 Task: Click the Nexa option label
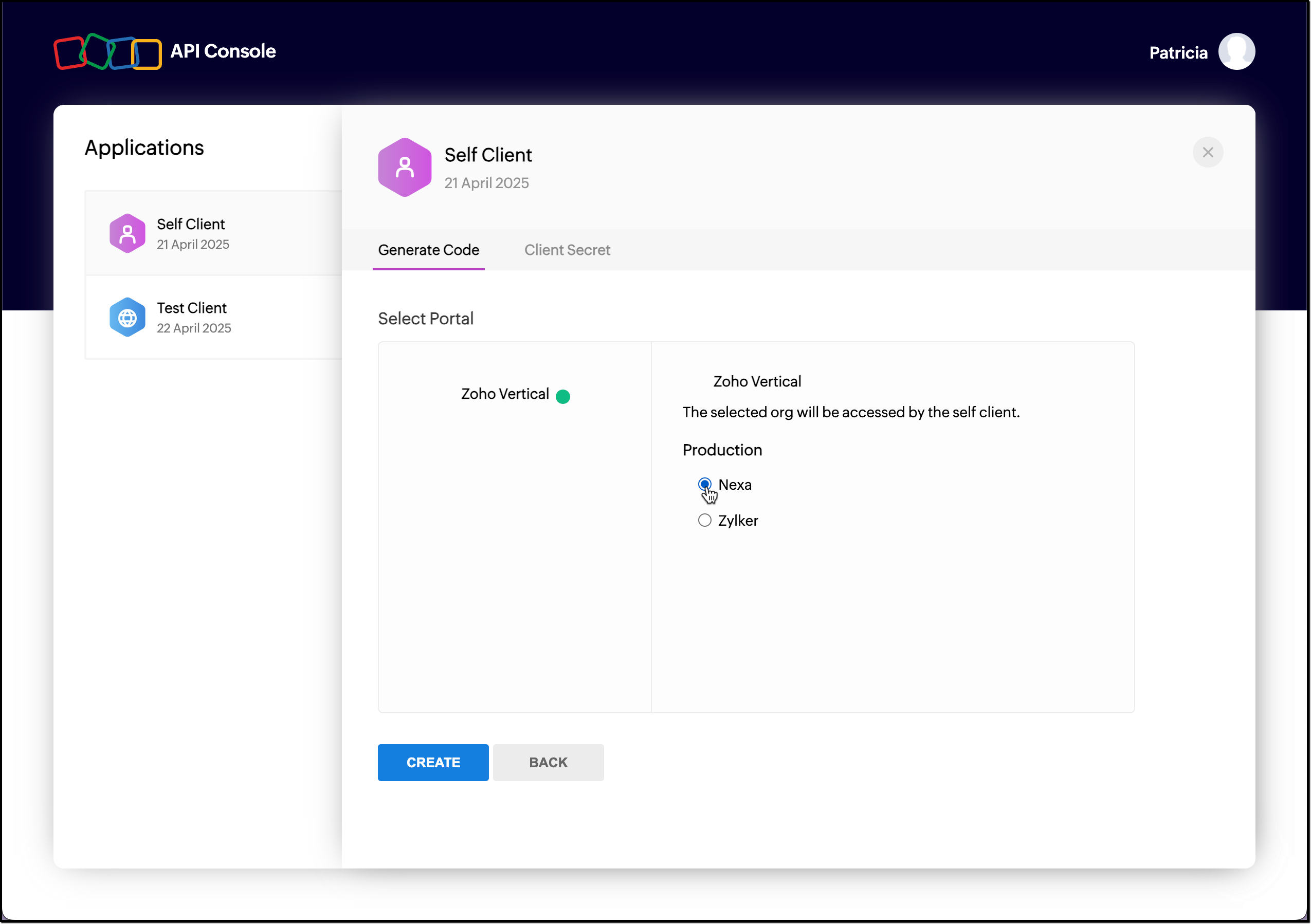734,485
